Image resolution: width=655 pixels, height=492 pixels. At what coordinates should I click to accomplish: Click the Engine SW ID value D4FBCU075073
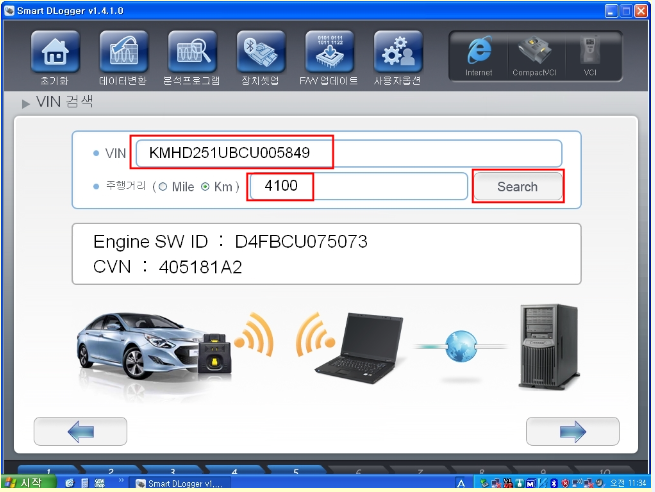(x=301, y=241)
